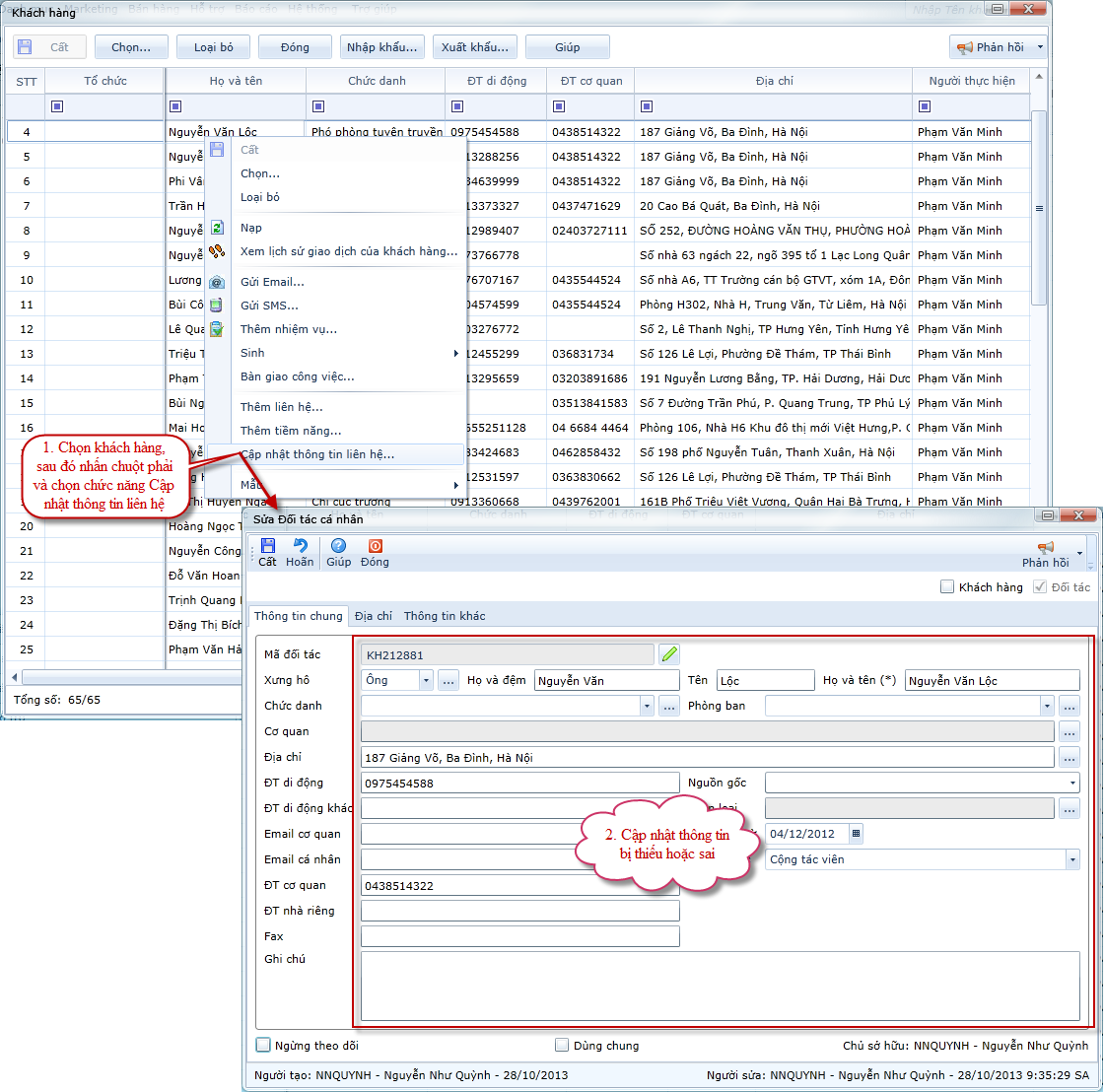
Task: Expand the Xưng hô dropdown
Action: pos(425,680)
